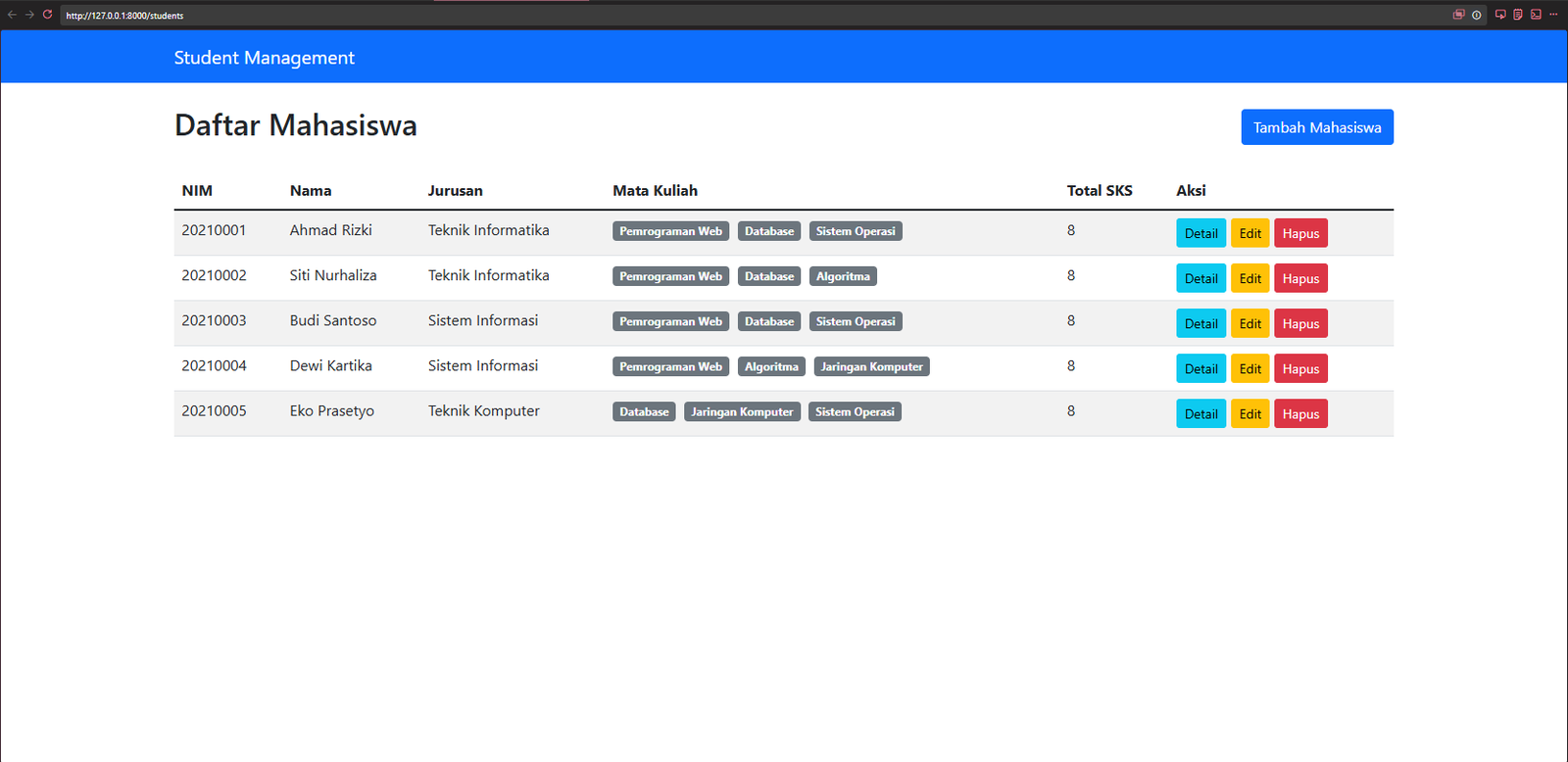Select NIM cell 20210004
Screen dimensions: 1568x762
pyautogui.click(x=214, y=365)
